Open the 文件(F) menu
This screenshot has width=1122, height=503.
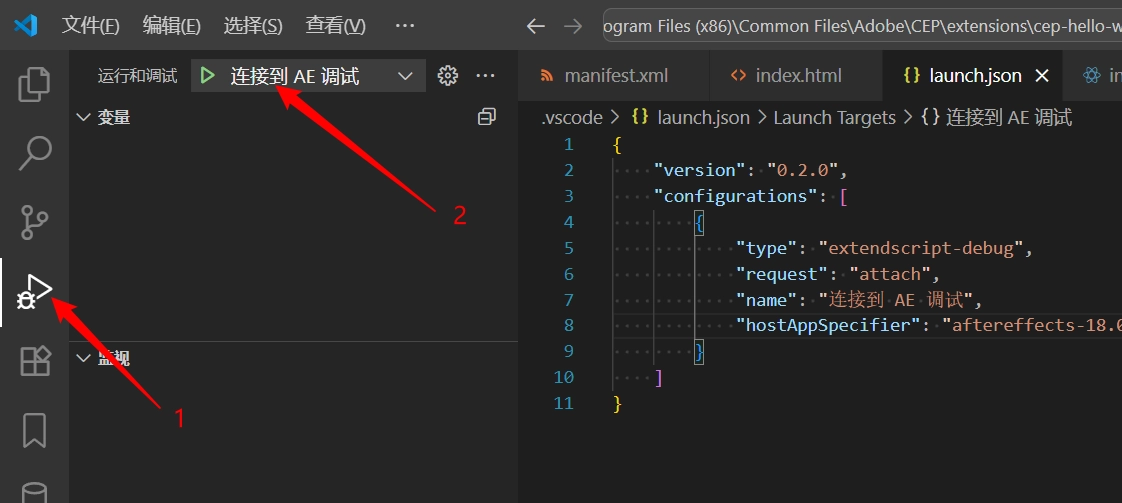90,26
